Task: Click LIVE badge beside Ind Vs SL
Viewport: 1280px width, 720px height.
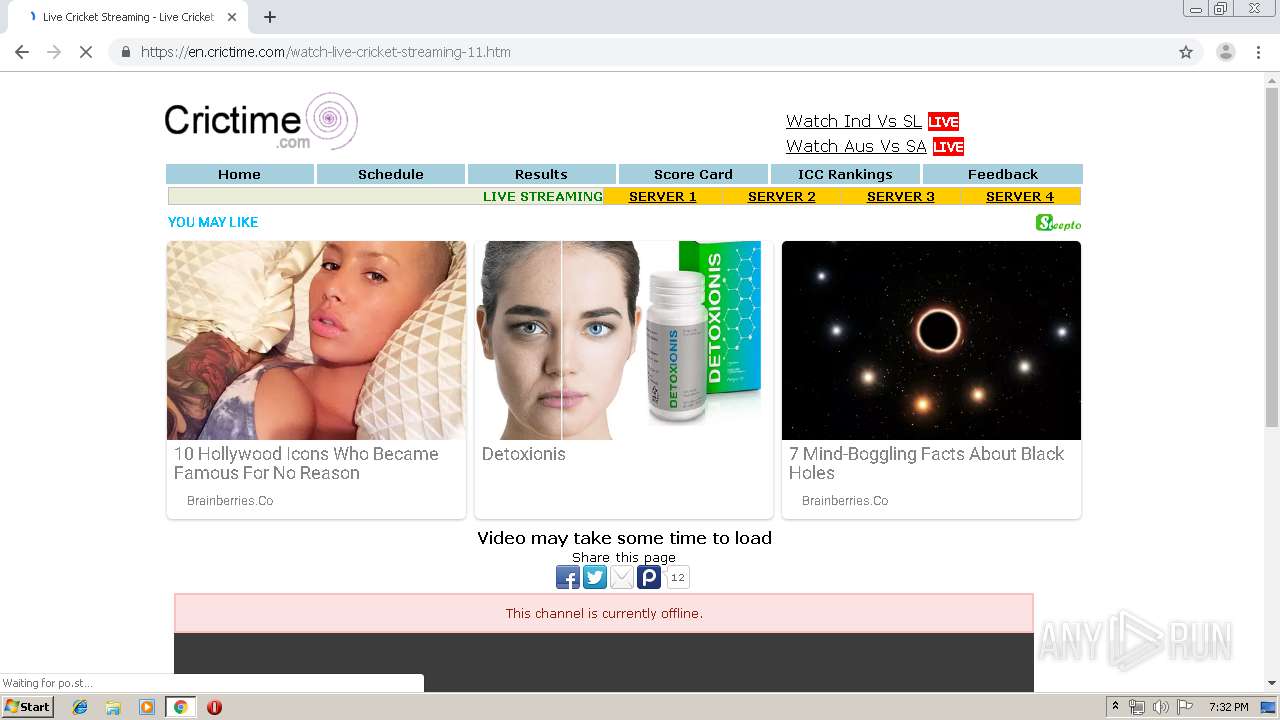Action: 943,121
